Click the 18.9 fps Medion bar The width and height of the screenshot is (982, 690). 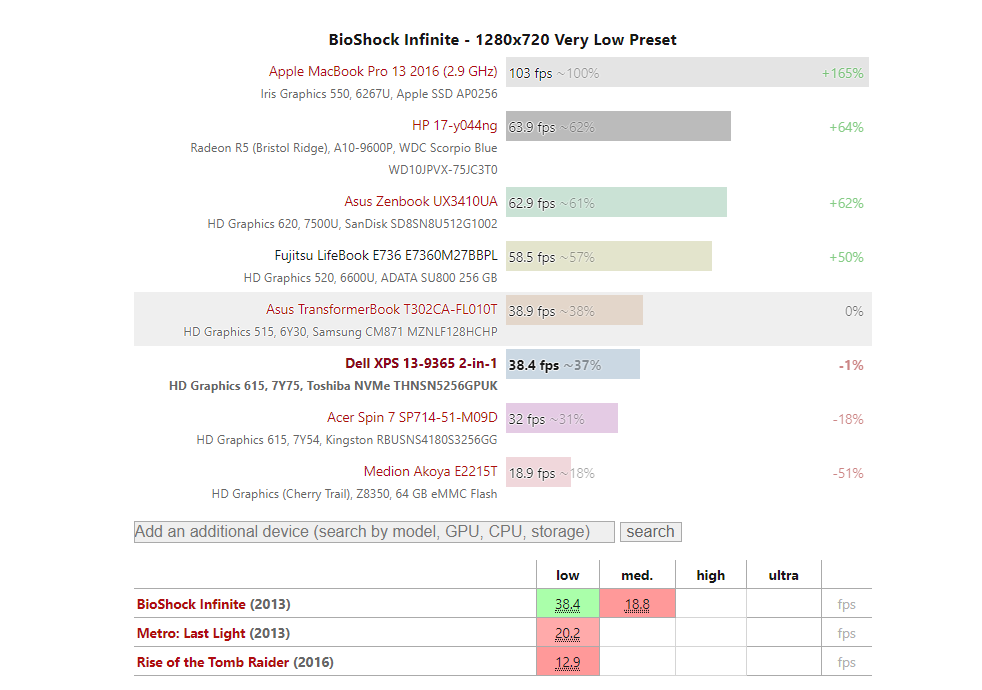(539, 472)
